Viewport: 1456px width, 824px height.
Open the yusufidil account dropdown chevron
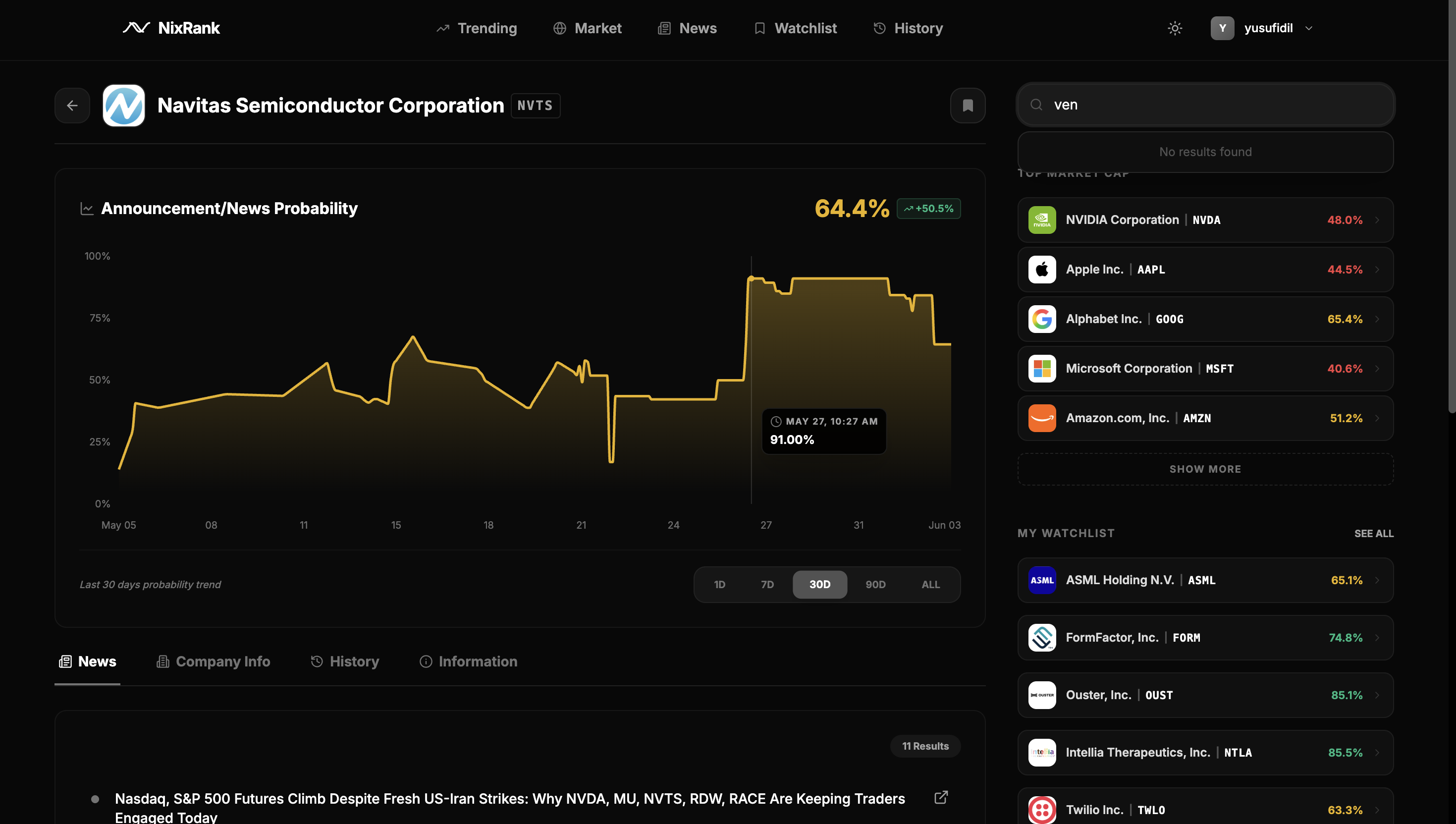pos(1308,28)
